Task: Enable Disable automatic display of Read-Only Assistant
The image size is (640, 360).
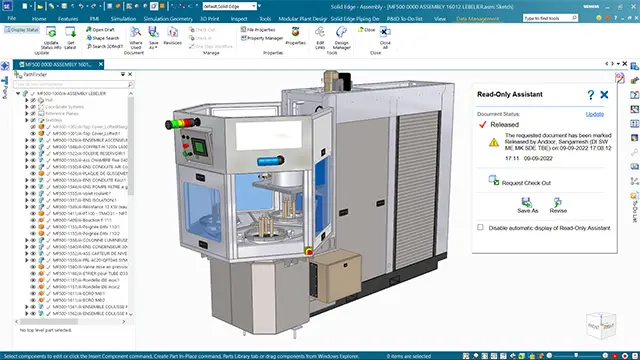Action: (480, 227)
